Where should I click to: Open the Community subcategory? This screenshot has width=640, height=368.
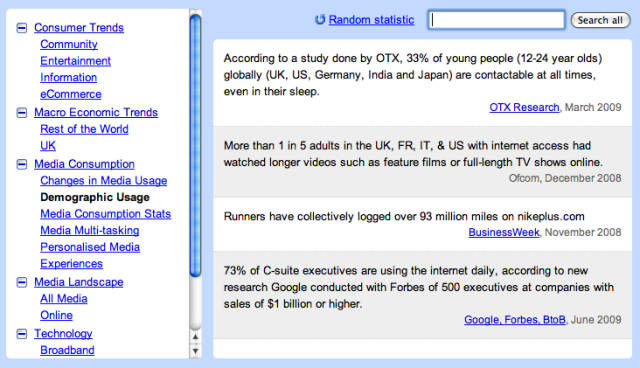point(69,44)
